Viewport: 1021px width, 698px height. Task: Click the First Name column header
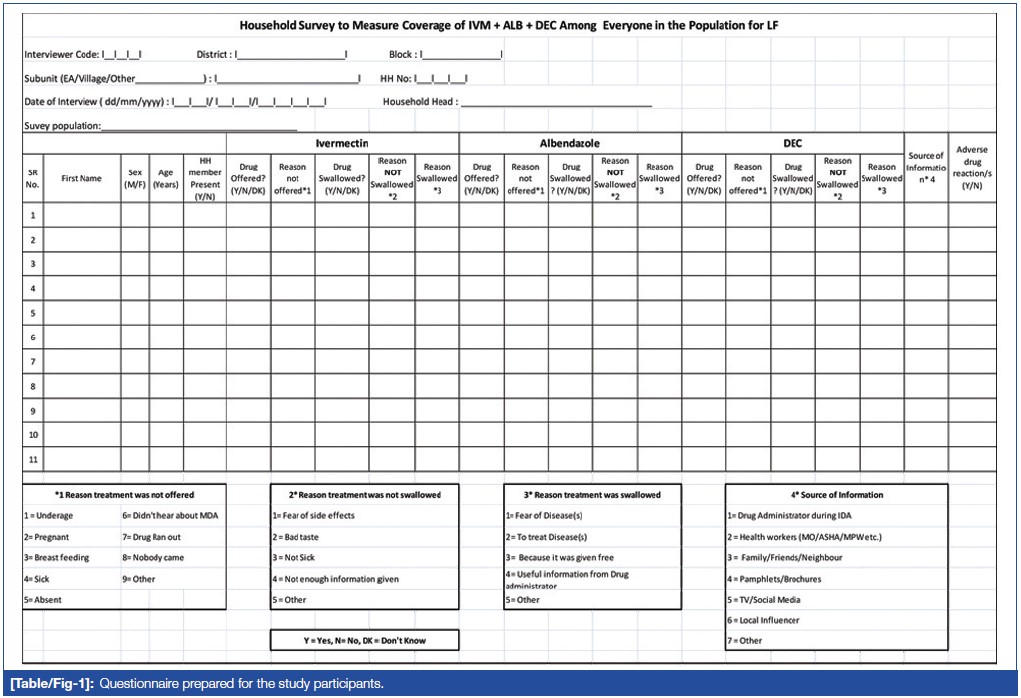coord(81,179)
